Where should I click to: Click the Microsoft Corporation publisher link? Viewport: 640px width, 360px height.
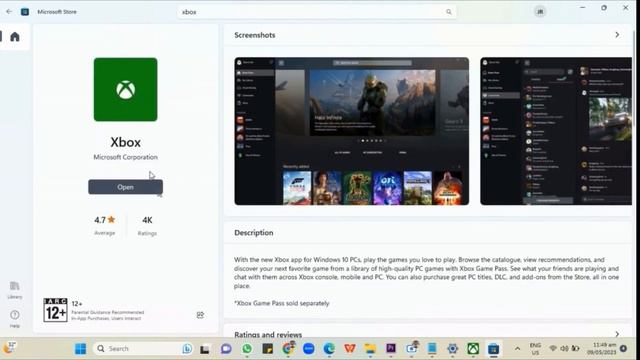pos(125,157)
